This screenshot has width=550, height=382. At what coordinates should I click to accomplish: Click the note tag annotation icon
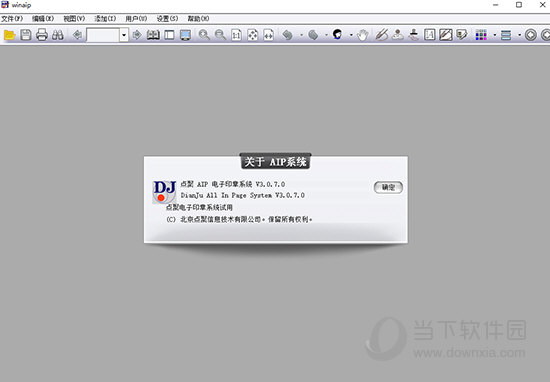[x=462, y=35]
